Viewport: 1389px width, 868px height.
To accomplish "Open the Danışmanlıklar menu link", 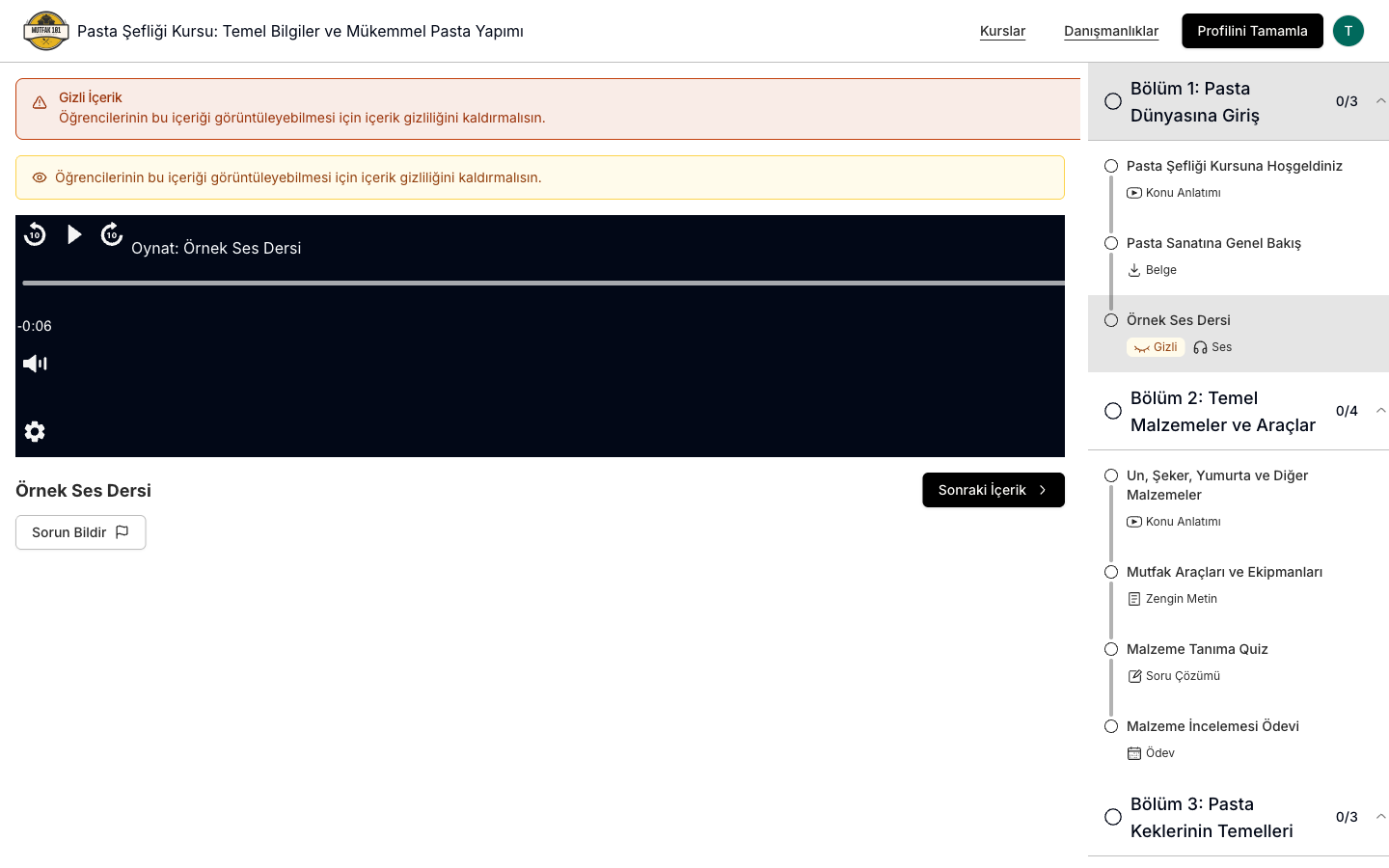I will [1111, 31].
